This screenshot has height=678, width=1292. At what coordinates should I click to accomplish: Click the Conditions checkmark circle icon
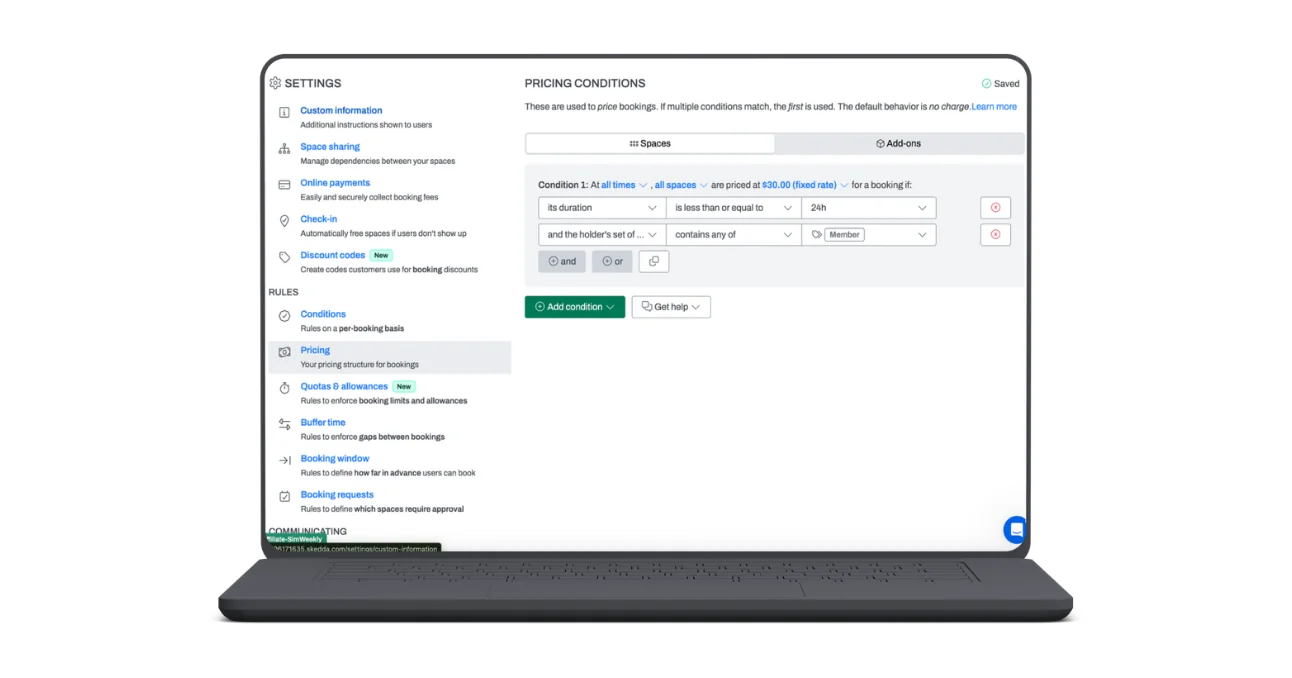[284, 316]
